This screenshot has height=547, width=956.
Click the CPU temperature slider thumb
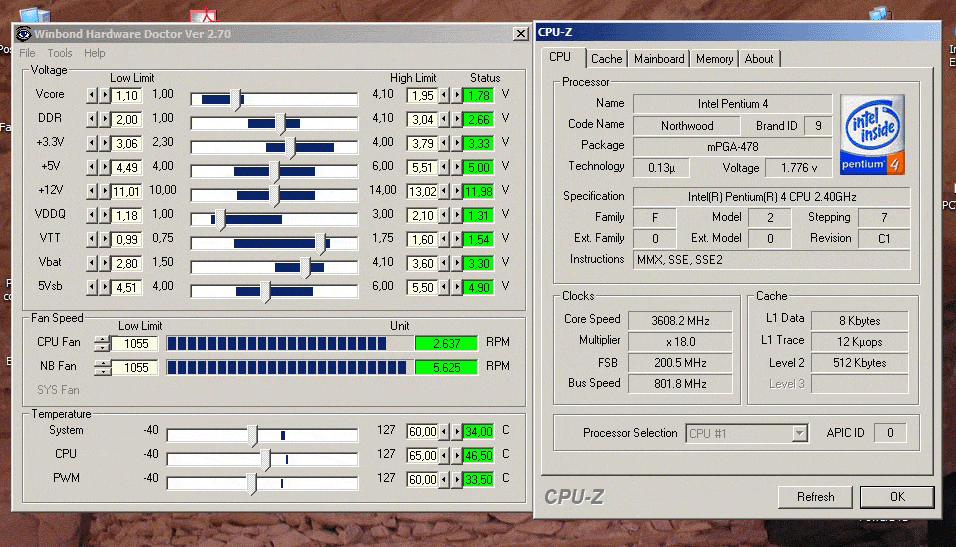(x=265, y=460)
